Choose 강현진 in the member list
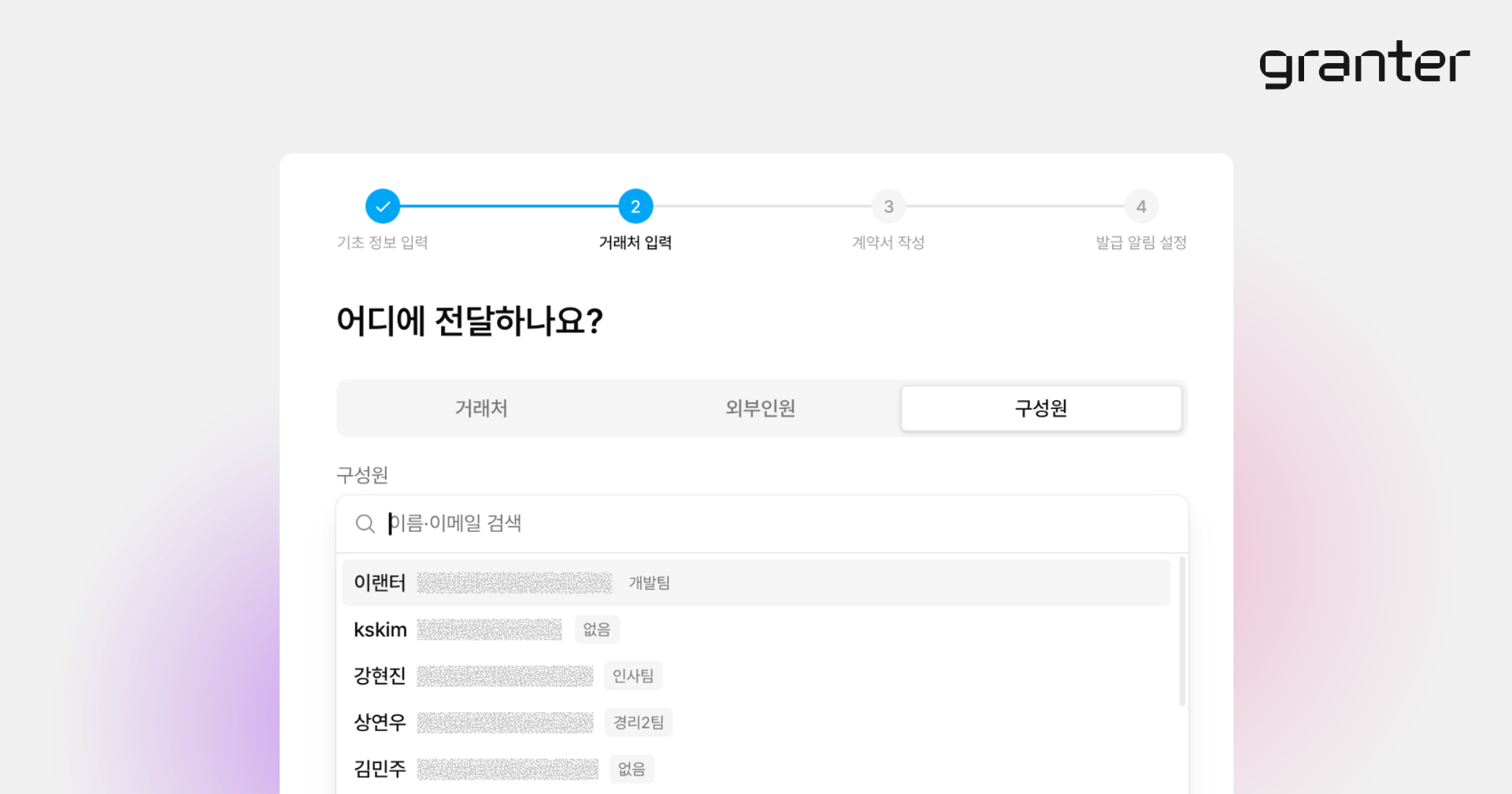The height and width of the screenshot is (794, 1512). tap(756, 676)
